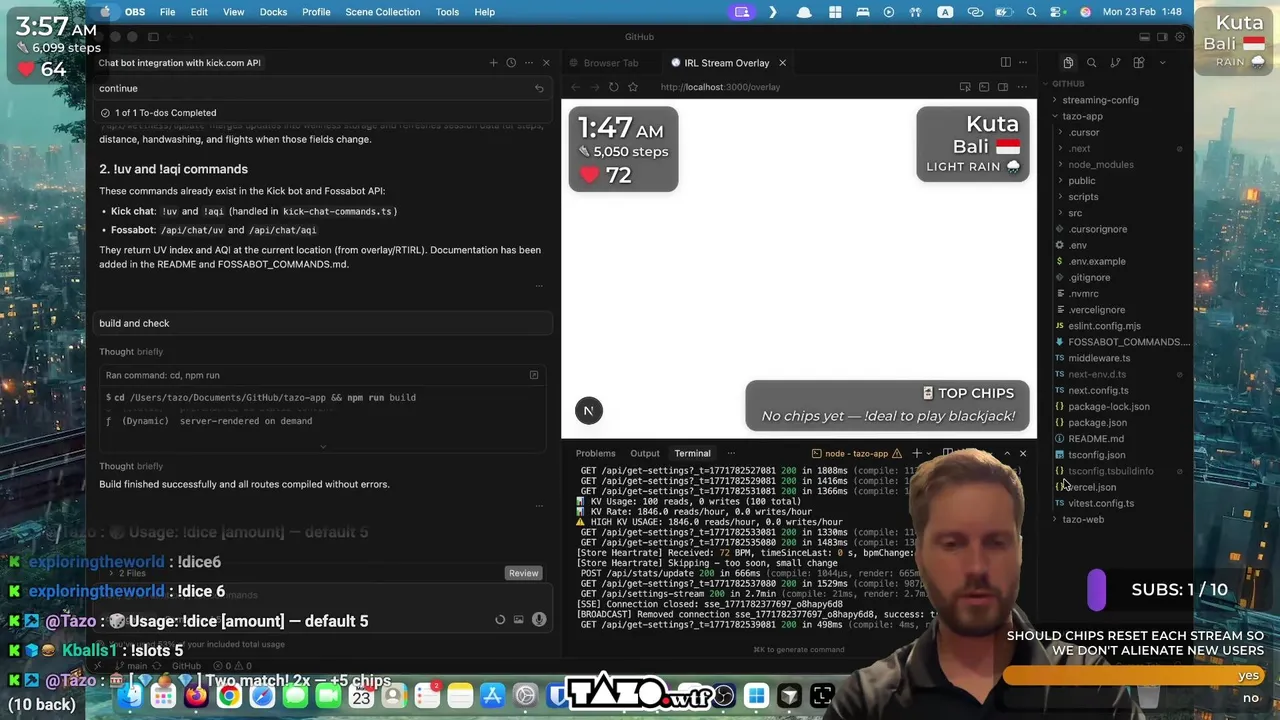Image resolution: width=1280 pixels, height=720 pixels.
Task: Click the Next.js dev indicator N badge
Action: point(588,410)
